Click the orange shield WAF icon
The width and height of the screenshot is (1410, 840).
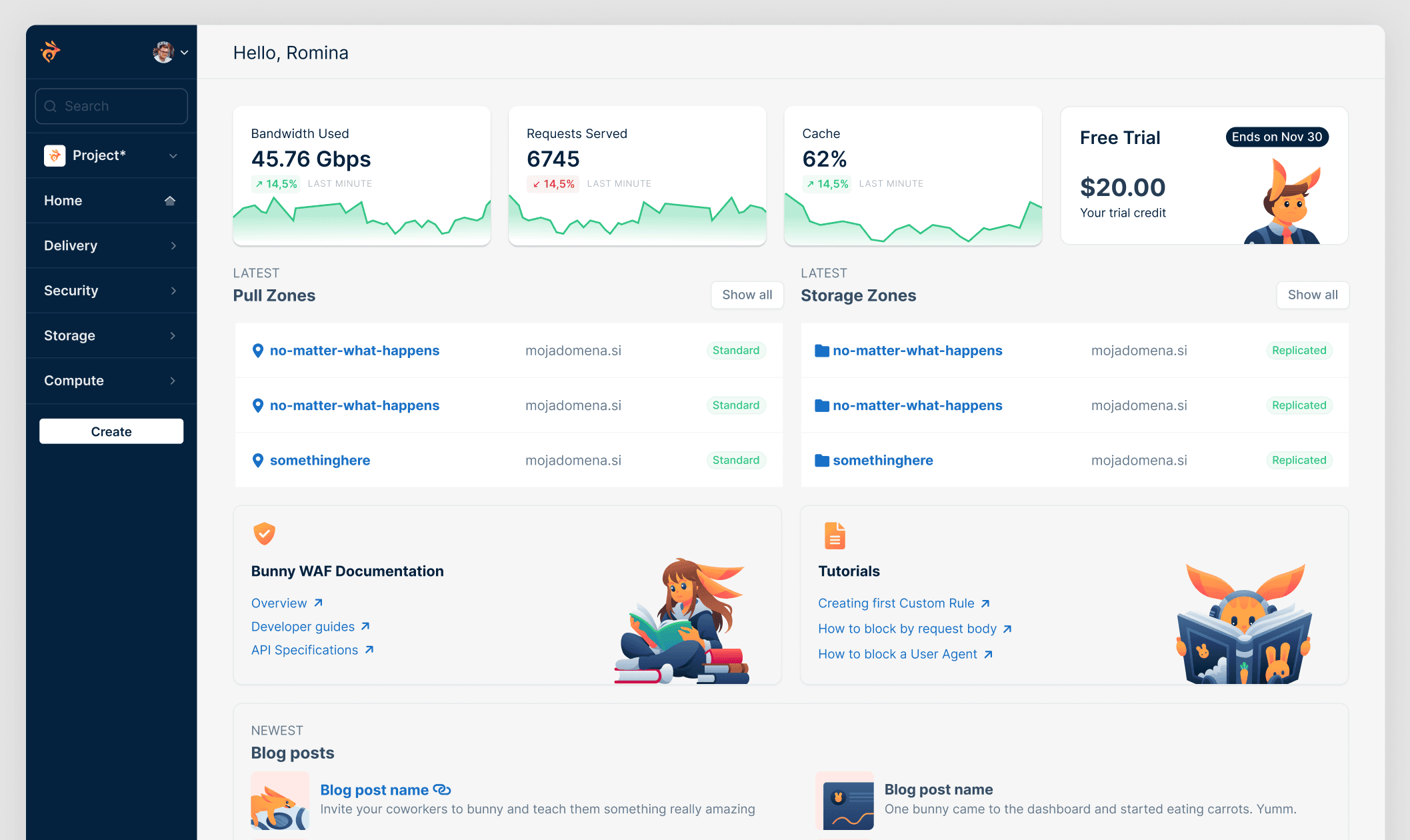click(264, 533)
